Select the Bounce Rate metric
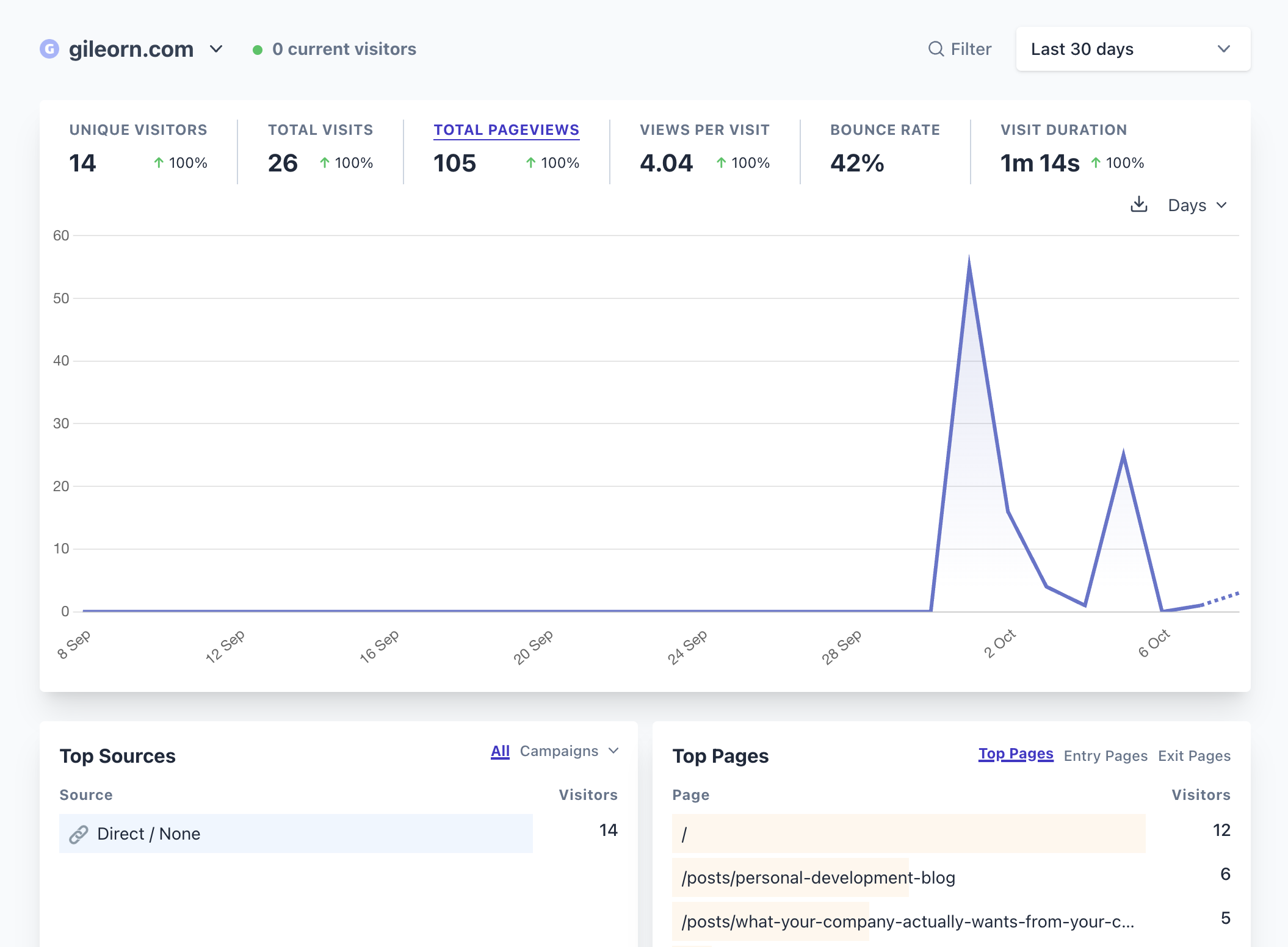 (885, 150)
